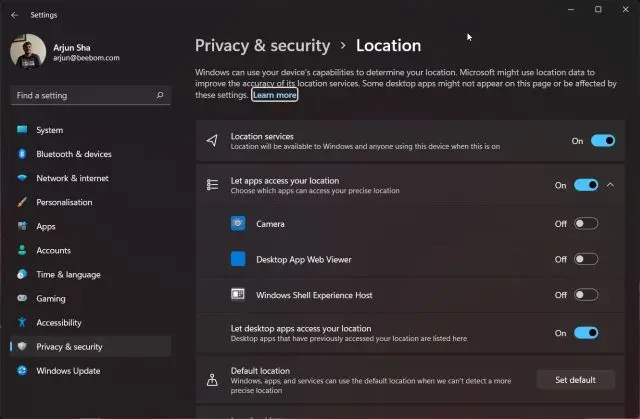This screenshot has height=419, width=640.
Task: Enable Camera location access toggle
Action: 586,224
